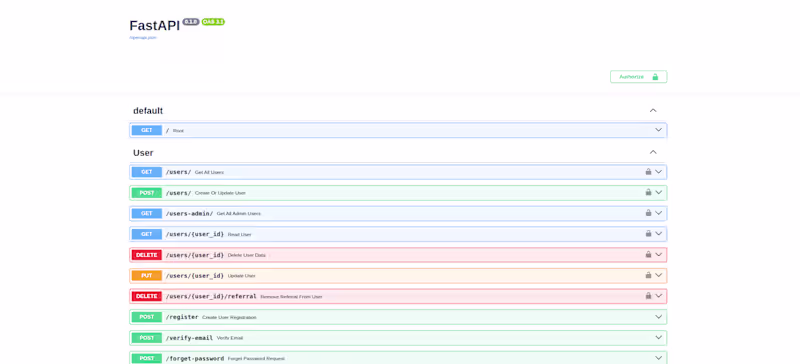Expand POST /users/ Create Or Update User chevron

658,192
